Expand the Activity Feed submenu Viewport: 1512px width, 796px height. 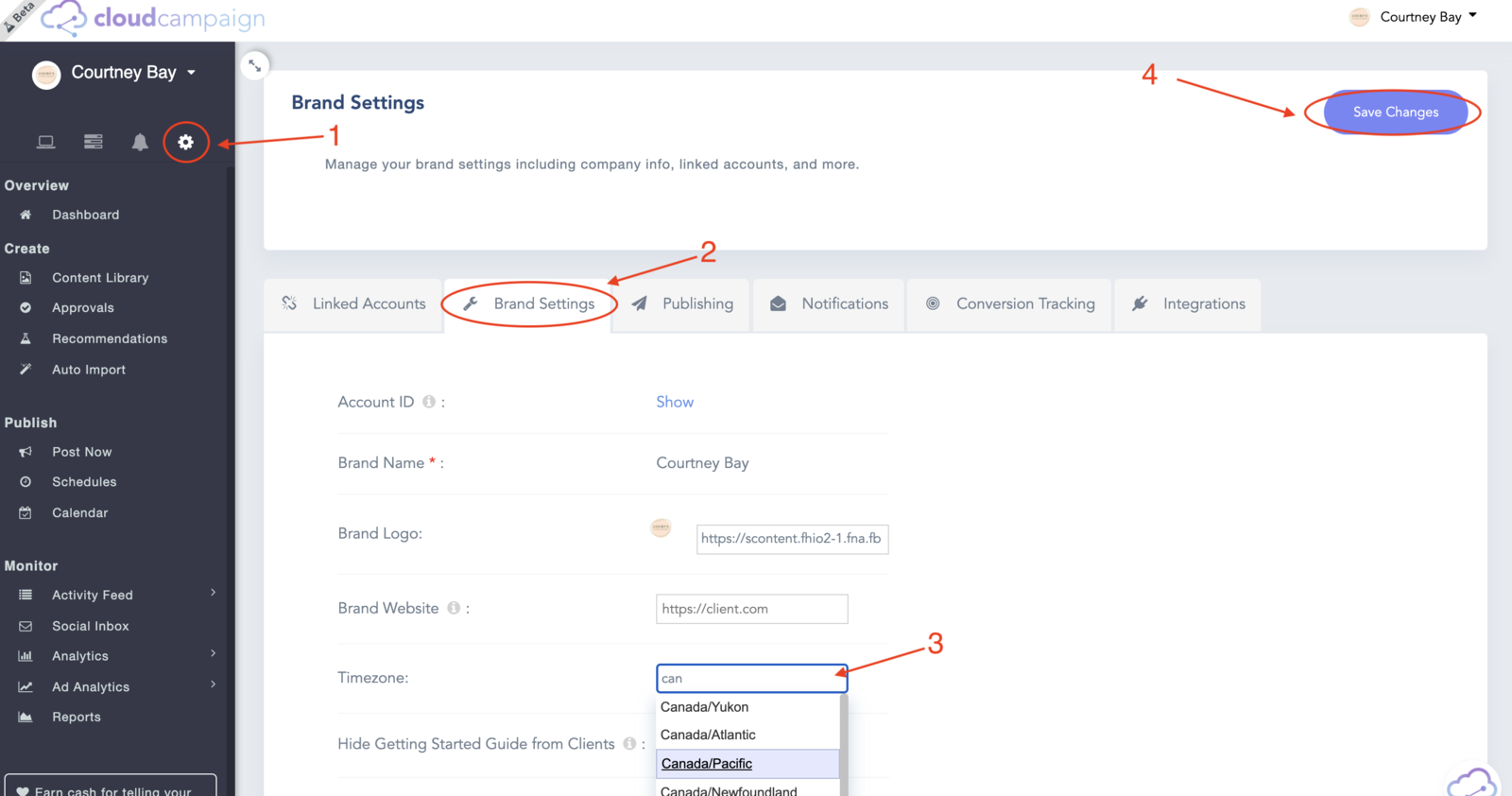[x=214, y=593]
